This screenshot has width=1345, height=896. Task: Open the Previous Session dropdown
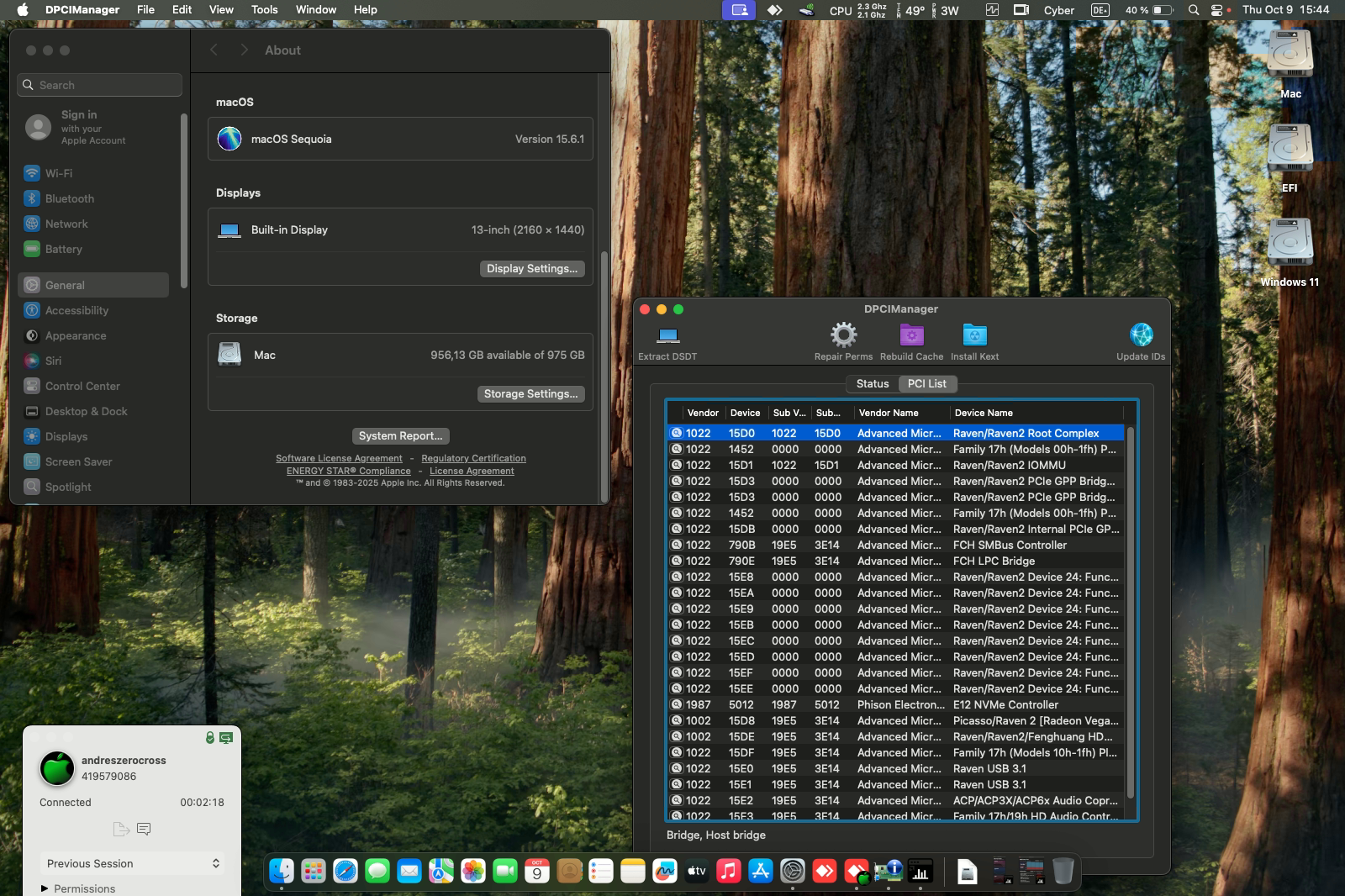tap(133, 863)
